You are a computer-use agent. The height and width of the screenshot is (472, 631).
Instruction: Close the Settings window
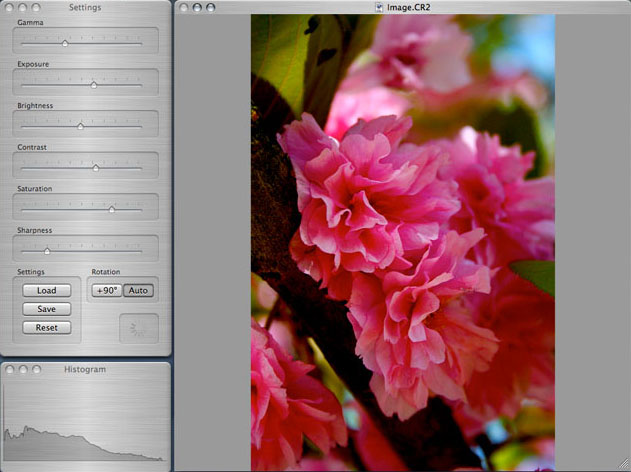click(10, 7)
